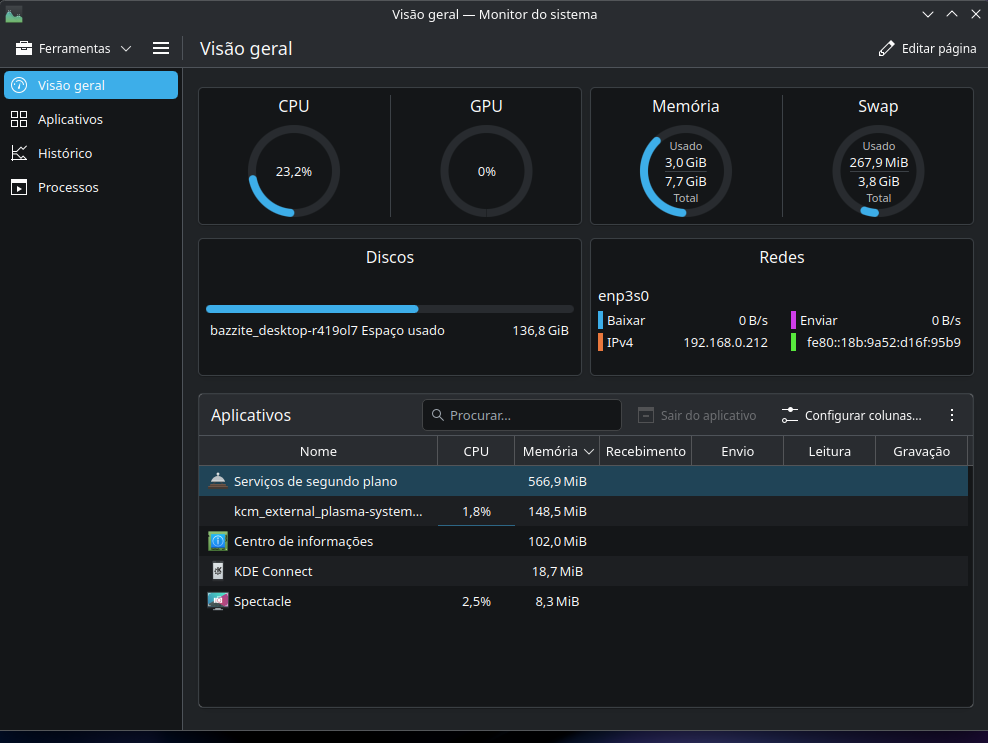Click the IPv4 orange color indicator
Viewport: 988px width, 743px height.
coord(600,342)
